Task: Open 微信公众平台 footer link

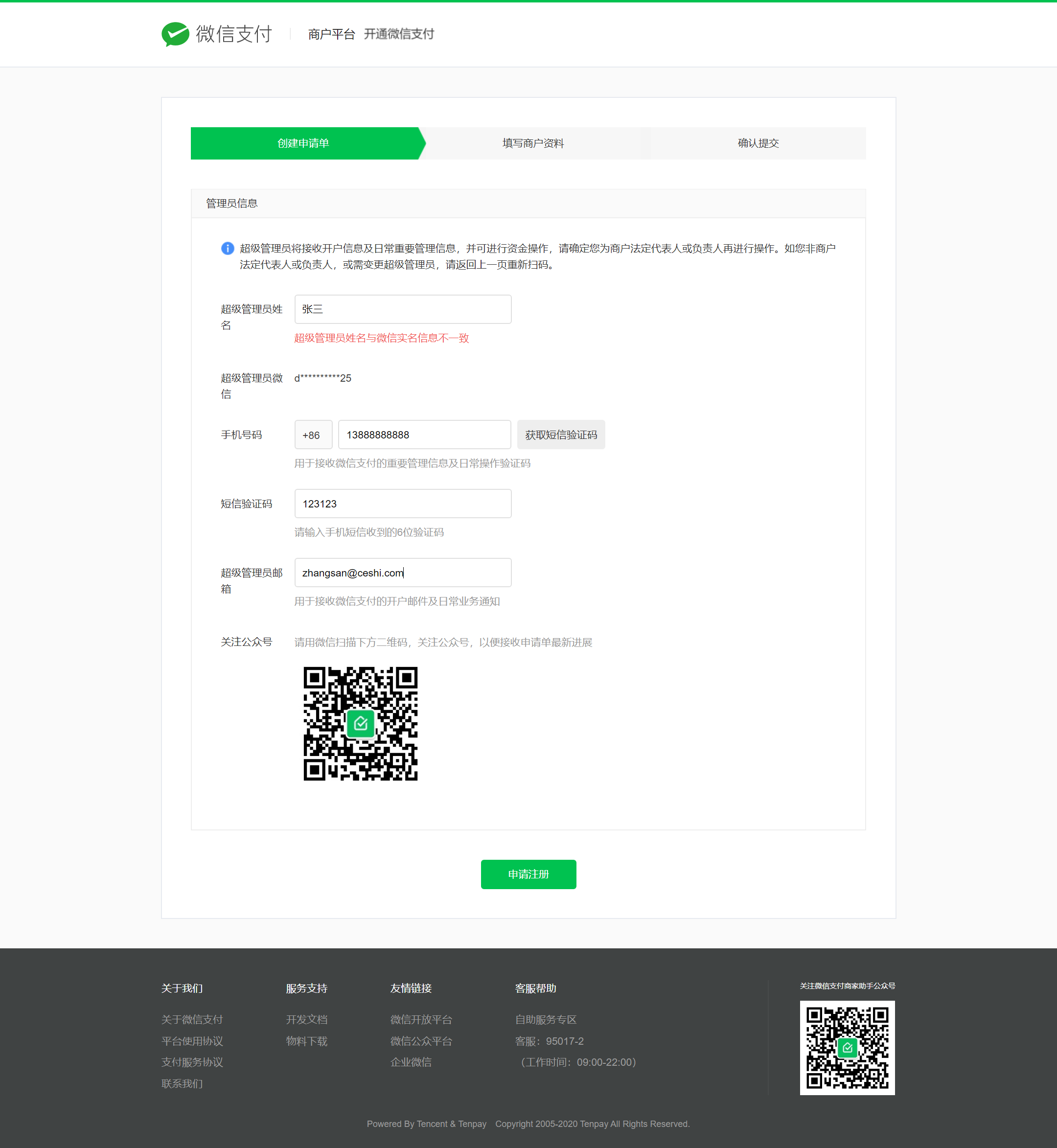Action: click(421, 1041)
